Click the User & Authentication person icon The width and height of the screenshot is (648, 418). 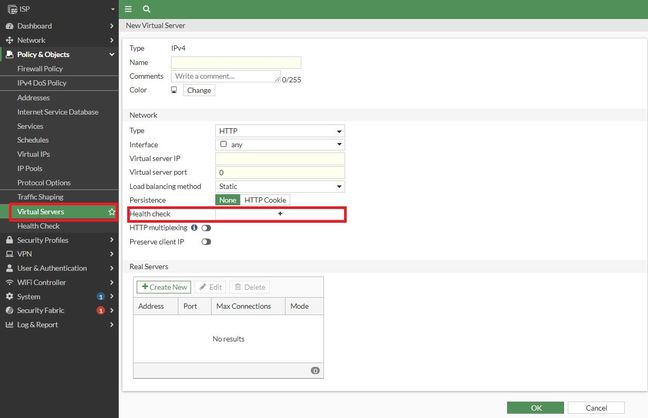pos(10,268)
